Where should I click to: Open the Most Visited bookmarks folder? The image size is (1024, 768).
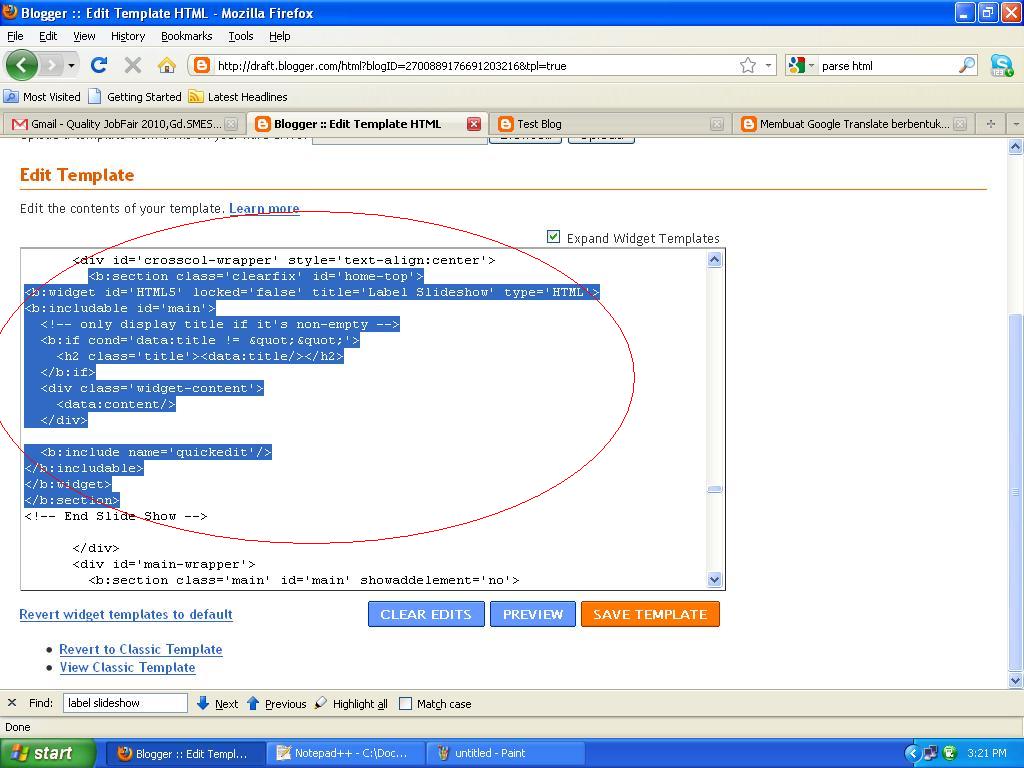click(x=42, y=97)
